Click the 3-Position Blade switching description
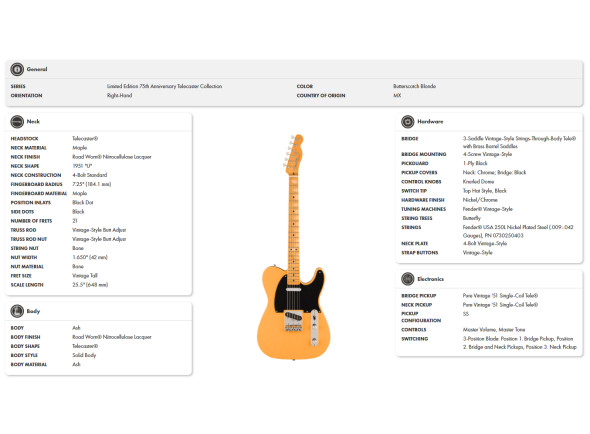Screen dimensions: 590x434 (x=519, y=343)
